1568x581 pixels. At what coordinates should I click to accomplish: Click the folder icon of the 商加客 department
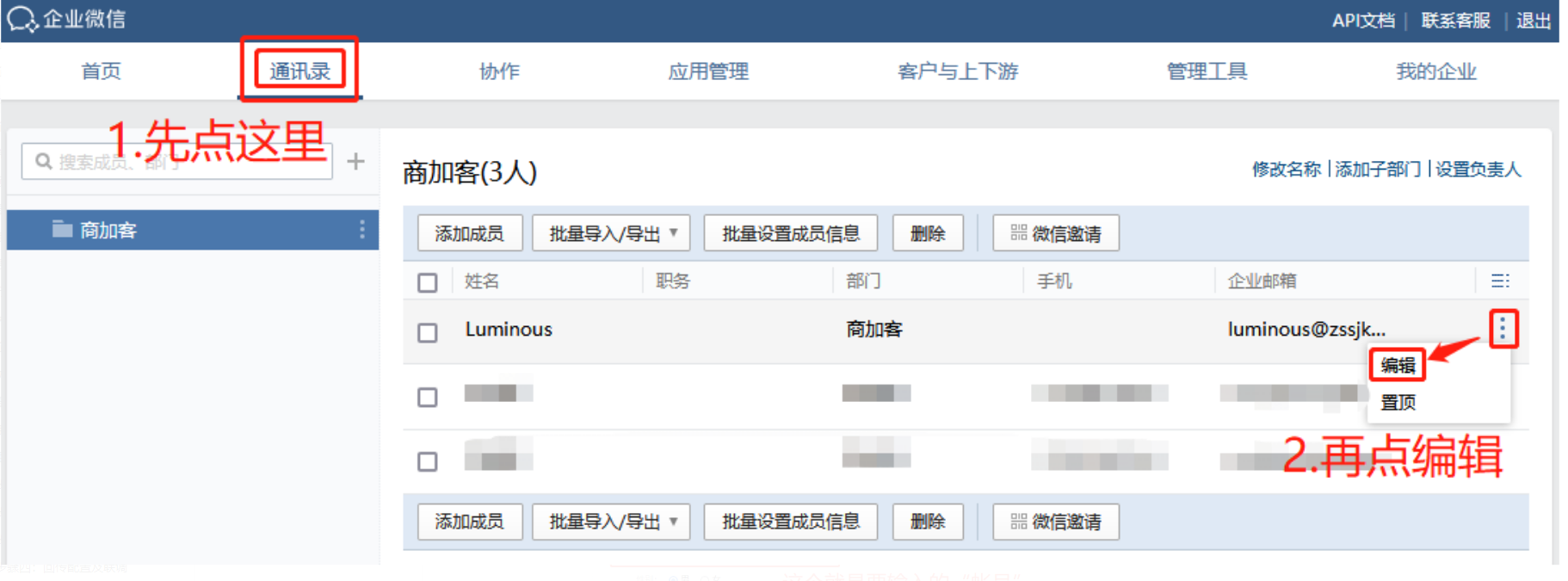pyautogui.click(x=62, y=229)
